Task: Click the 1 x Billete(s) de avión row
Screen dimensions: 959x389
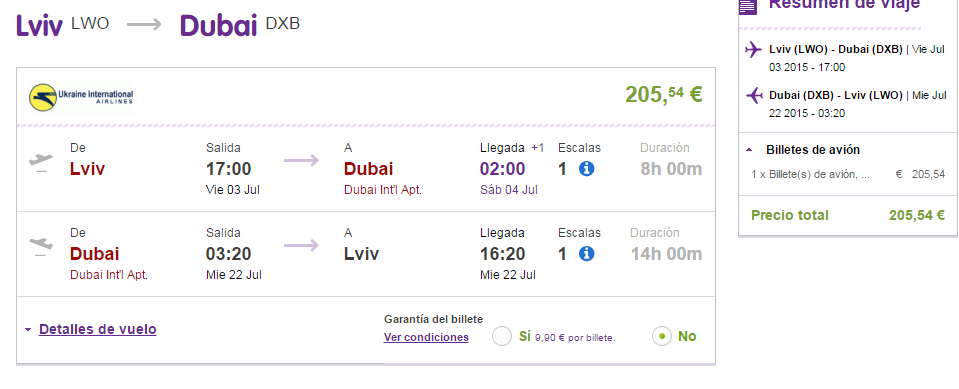Action: point(848,174)
